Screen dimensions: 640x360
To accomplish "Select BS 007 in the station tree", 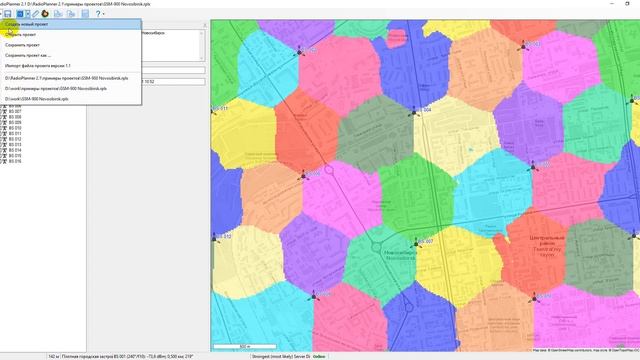I will point(15,111).
